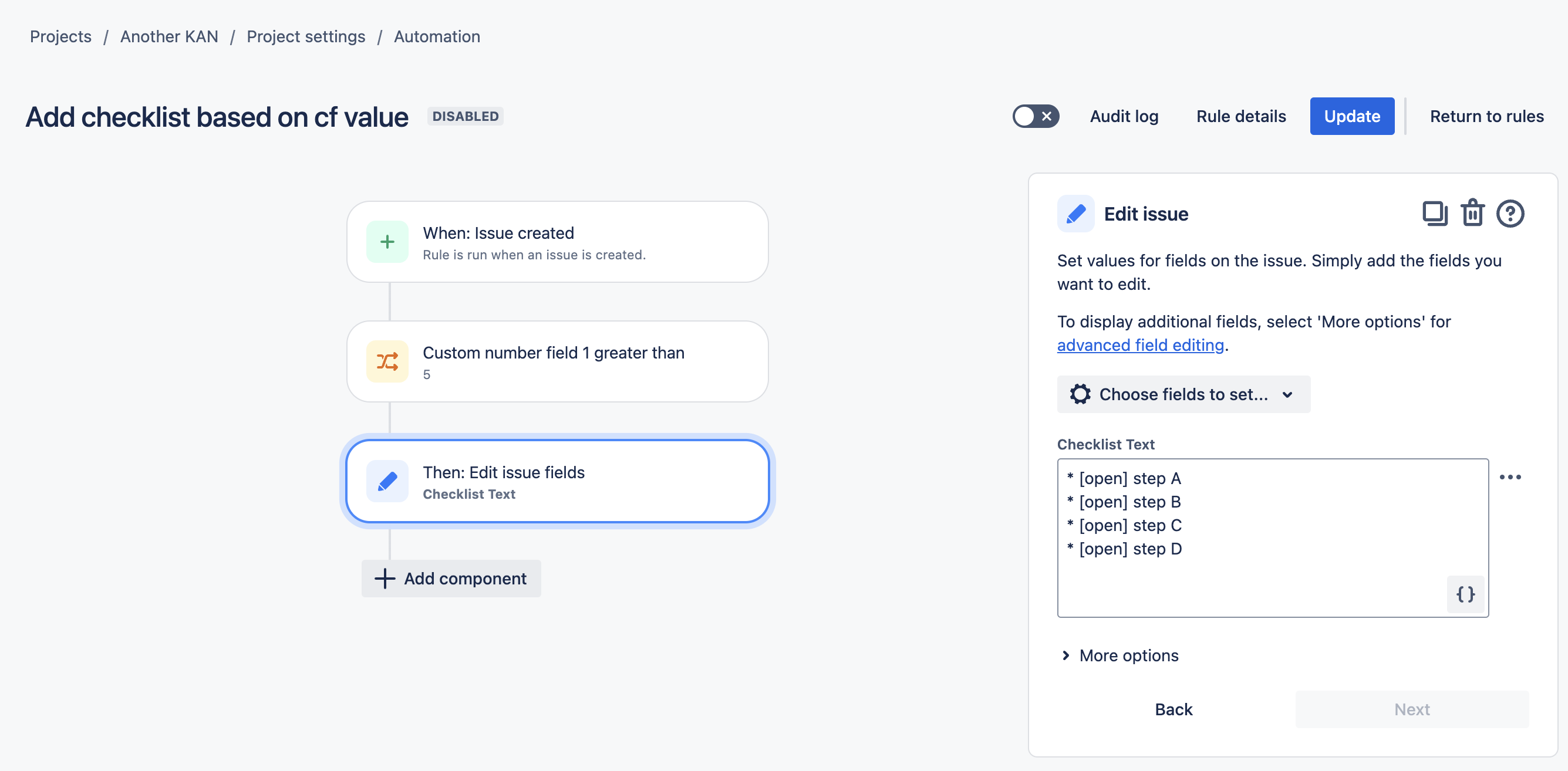Image resolution: width=1568 pixels, height=771 pixels.
Task: Click the Edit issue pencil icon in panel header
Action: [1075, 214]
